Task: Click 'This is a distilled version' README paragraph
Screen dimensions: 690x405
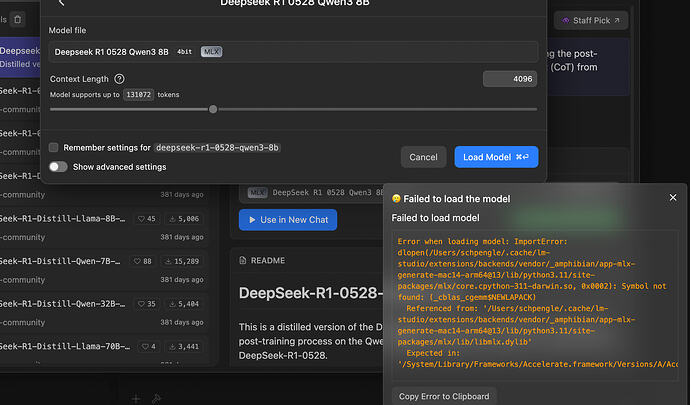Action: click(311, 341)
